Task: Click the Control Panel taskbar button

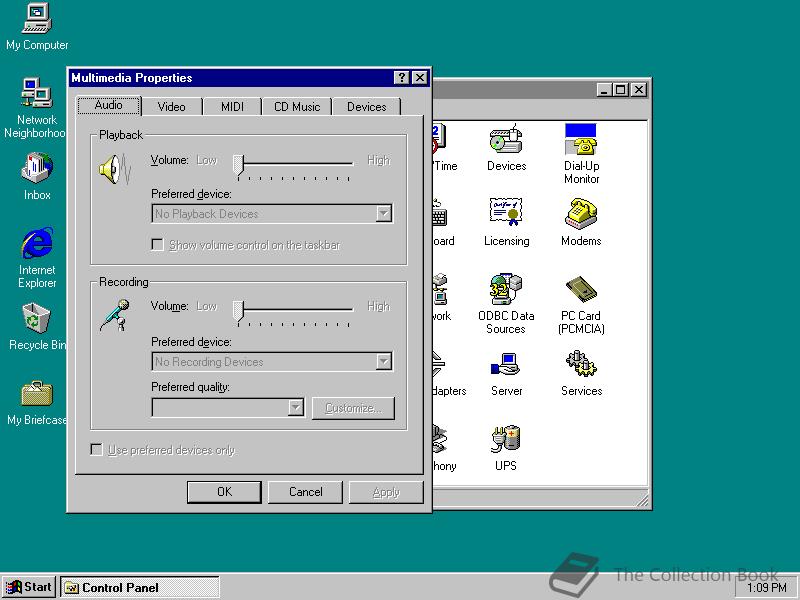Action: [x=140, y=588]
